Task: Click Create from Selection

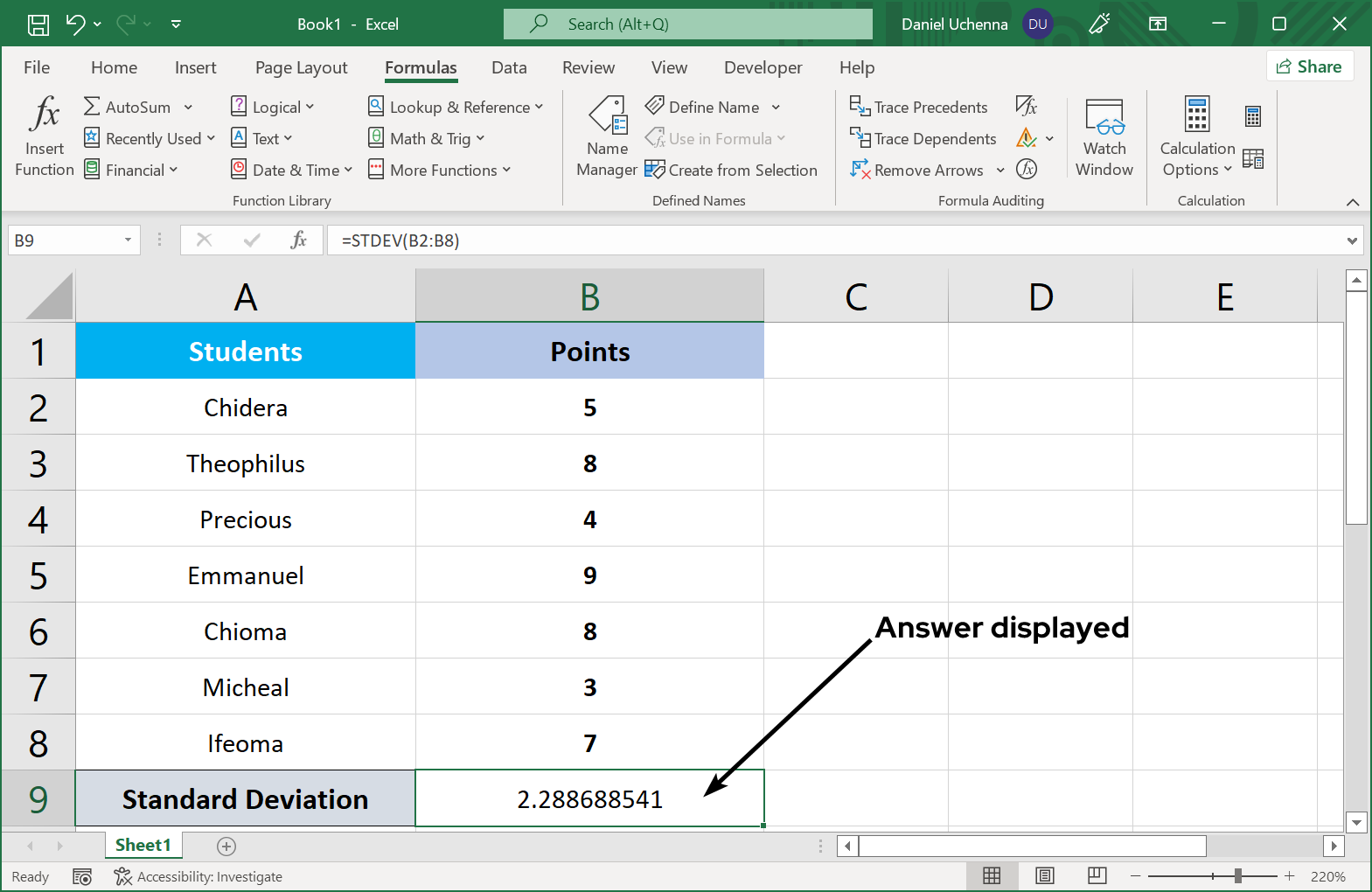Action: [731, 170]
